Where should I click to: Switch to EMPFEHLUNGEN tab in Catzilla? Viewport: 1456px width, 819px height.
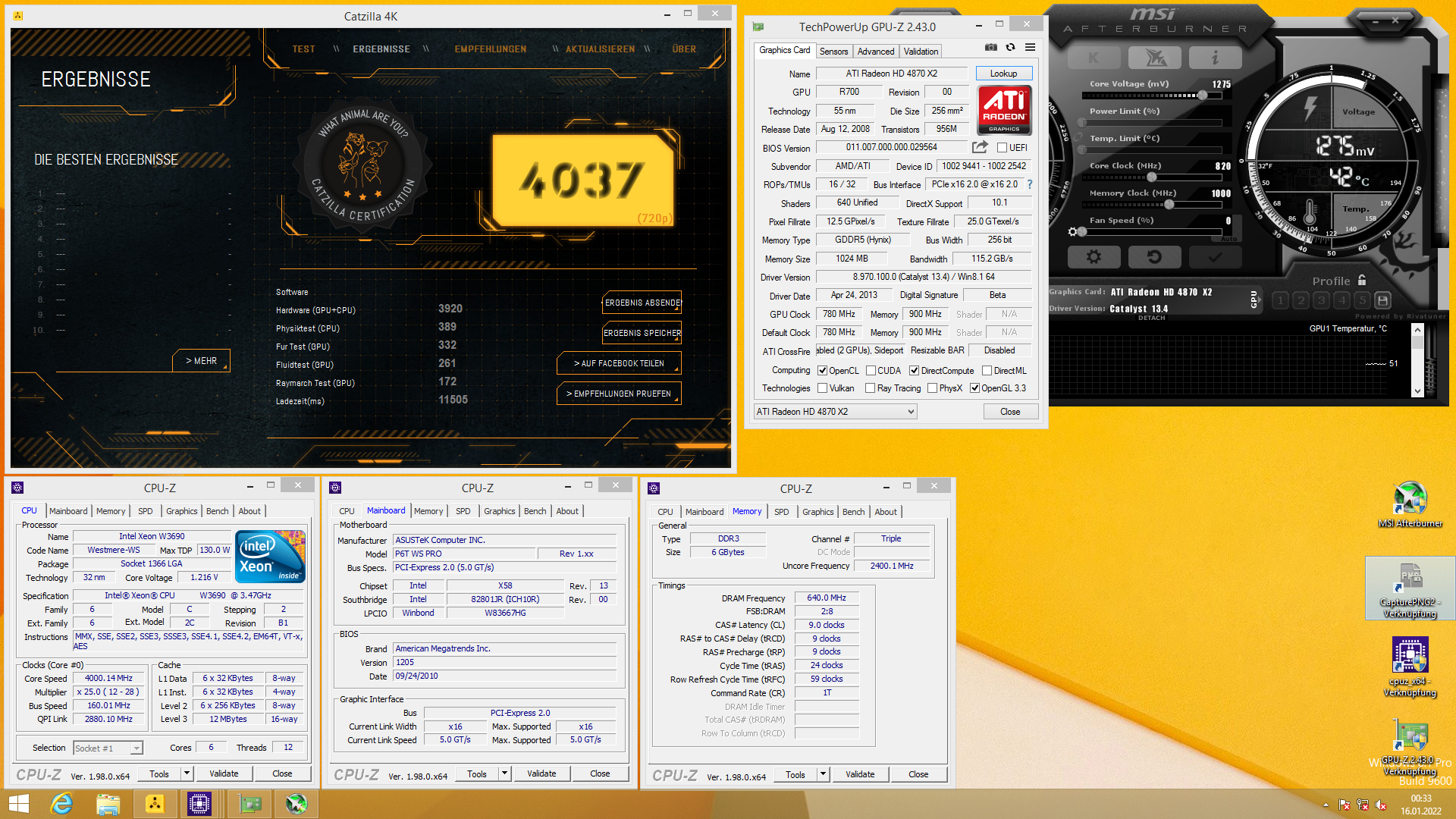point(491,49)
